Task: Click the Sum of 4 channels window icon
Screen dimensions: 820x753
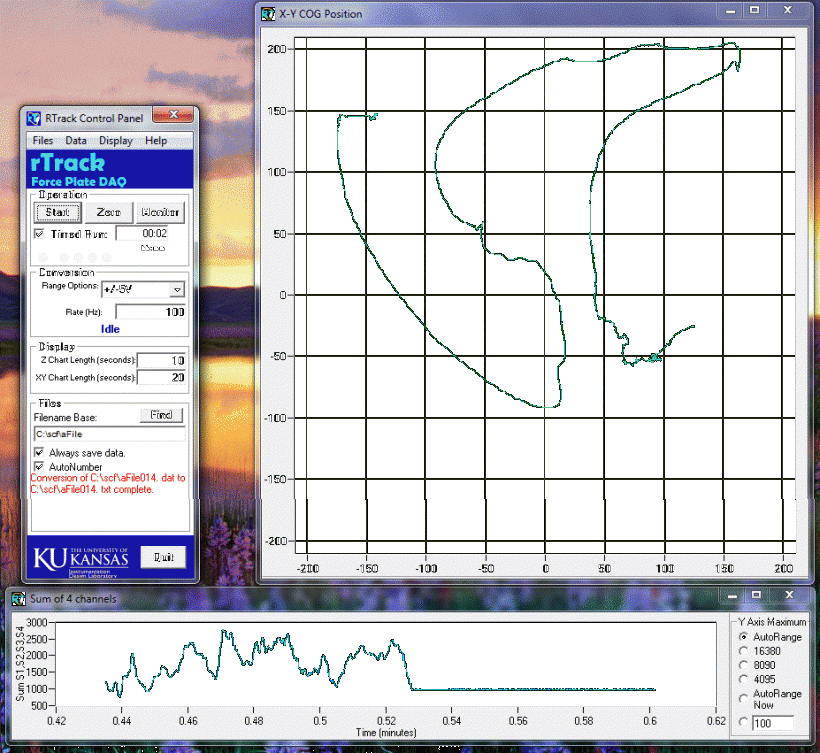Action: (x=18, y=598)
